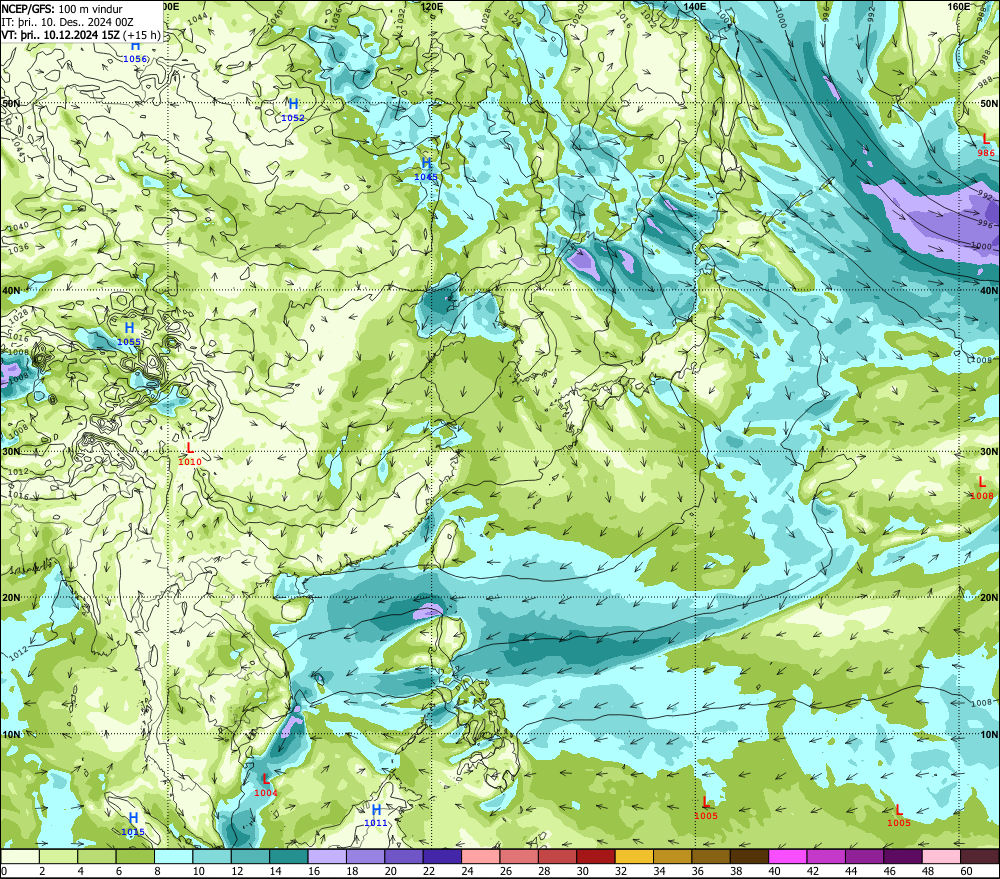Screen dimensions: 1000x879
Task: Select the low pressure label L 1004
Action: click(x=266, y=785)
